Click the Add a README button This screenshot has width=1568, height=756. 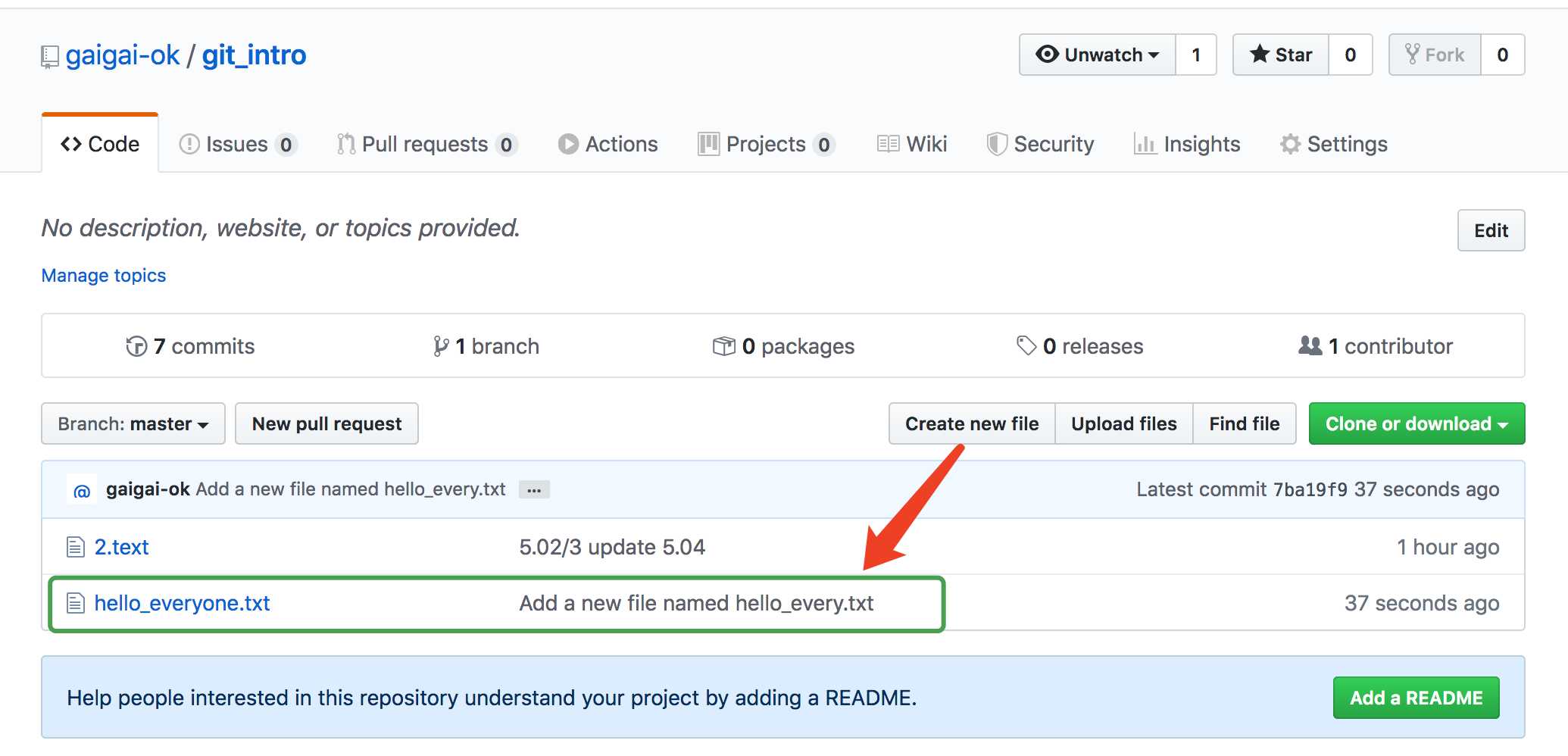tap(1417, 698)
